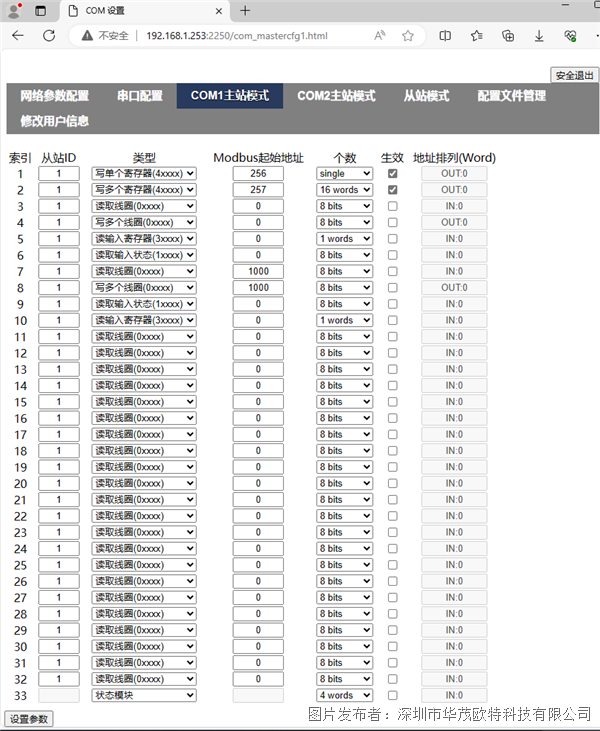Image resolution: width=600 pixels, height=731 pixels.
Task: Open row 10 count dropdown 1 words
Action: click(x=345, y=320)
